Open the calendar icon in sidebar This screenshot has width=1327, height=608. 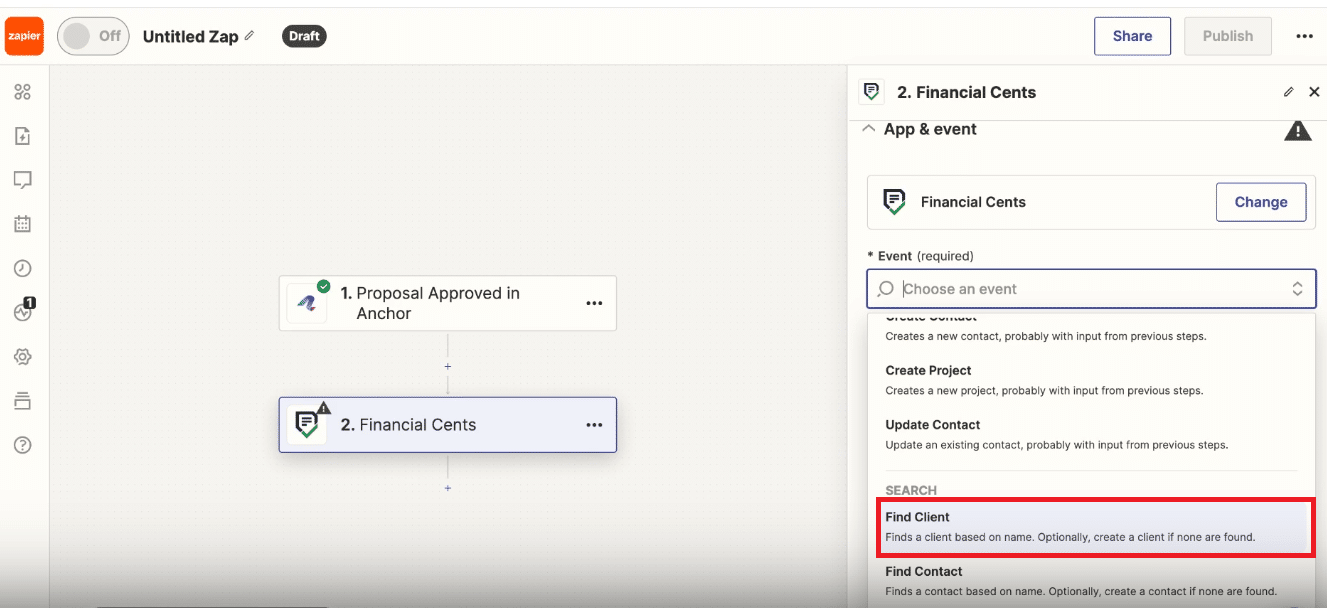point(23,224)
